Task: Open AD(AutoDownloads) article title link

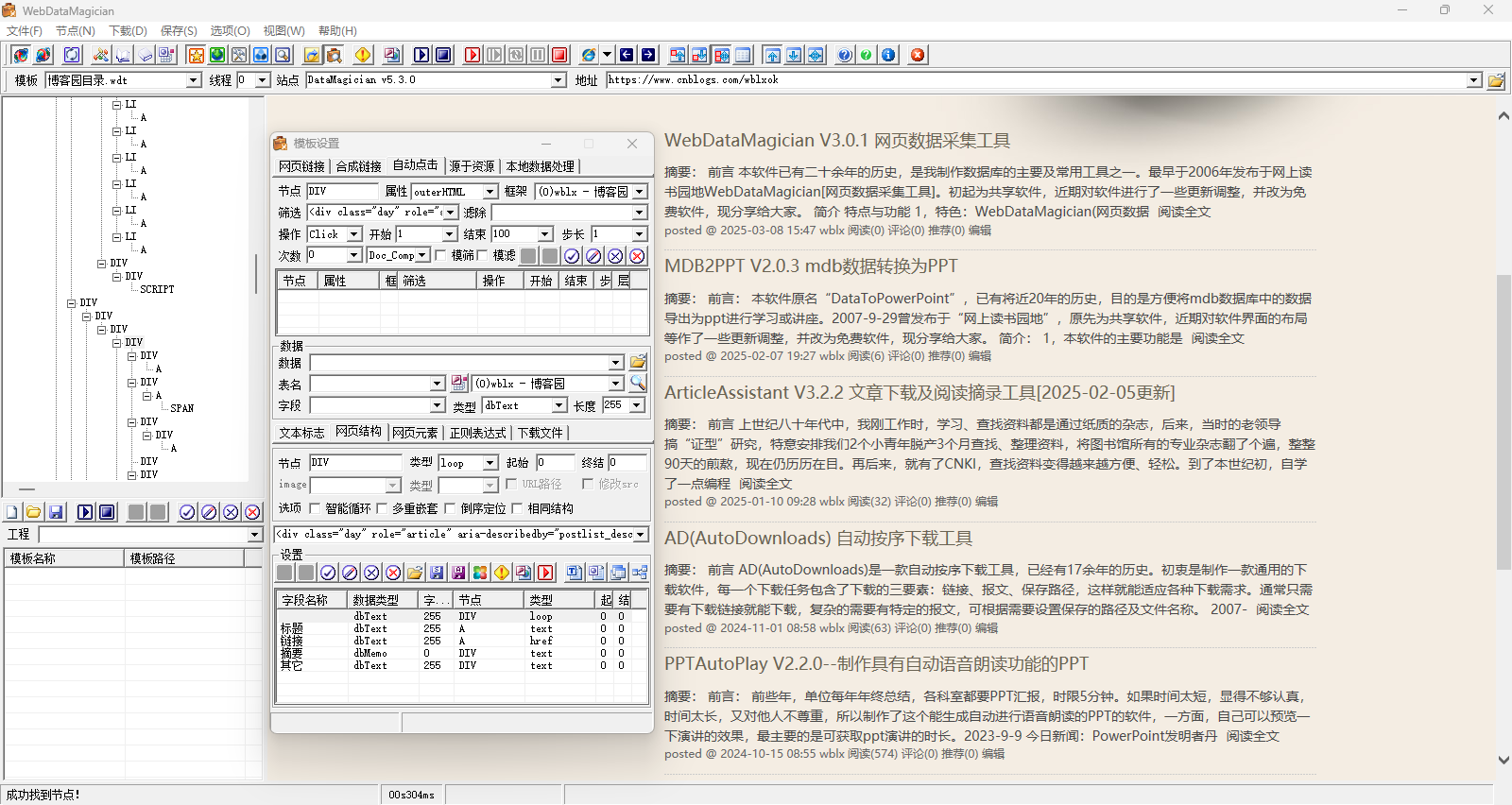Action: [818, 539]
